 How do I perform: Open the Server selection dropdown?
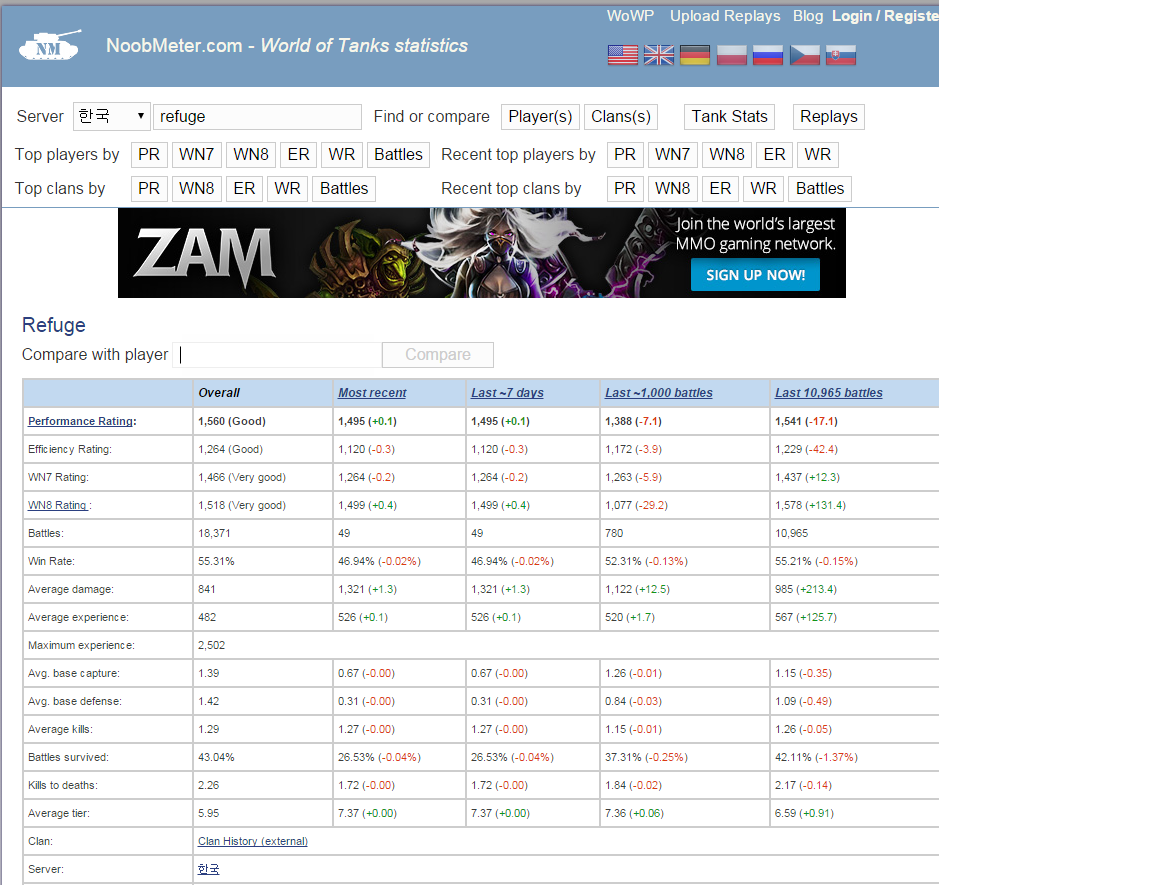(x=111, y=117)
